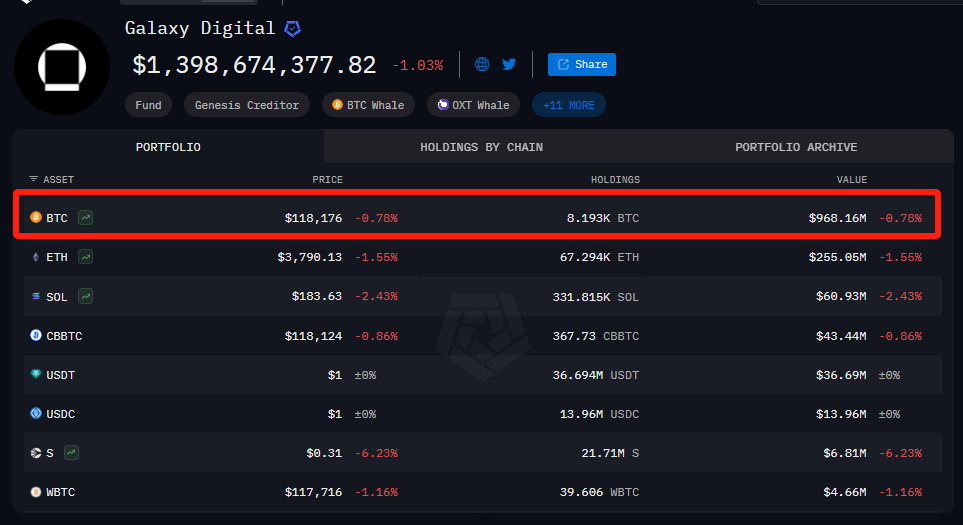Open the PORTFOLIO ARCHIVE tab
The width and height of the screenshot is (963, 525).
click(796, 147)
